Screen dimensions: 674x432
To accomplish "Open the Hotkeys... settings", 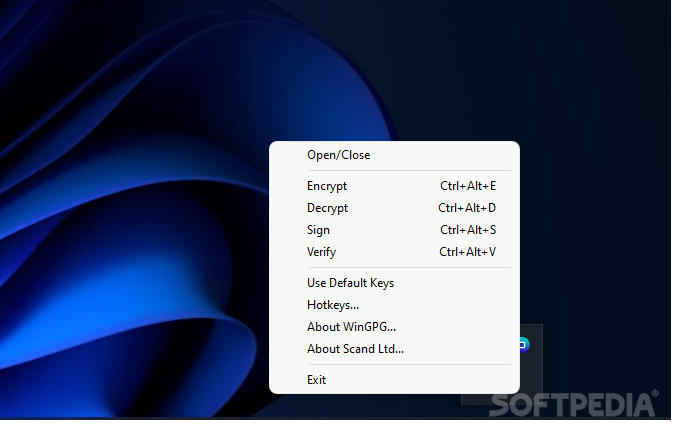I will pos(395,305).
